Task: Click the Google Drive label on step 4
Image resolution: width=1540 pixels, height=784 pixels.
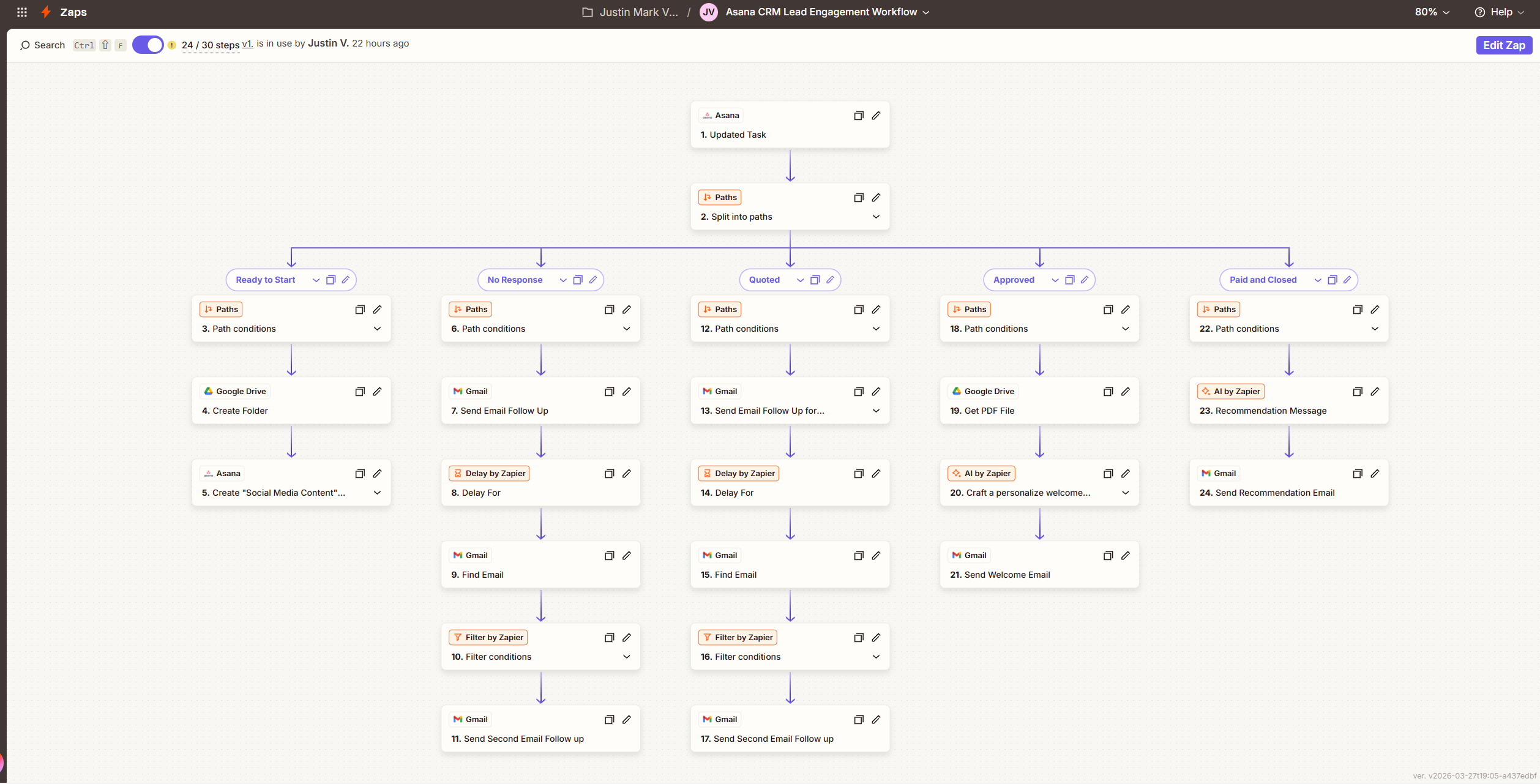Action: tap(235, 391)
